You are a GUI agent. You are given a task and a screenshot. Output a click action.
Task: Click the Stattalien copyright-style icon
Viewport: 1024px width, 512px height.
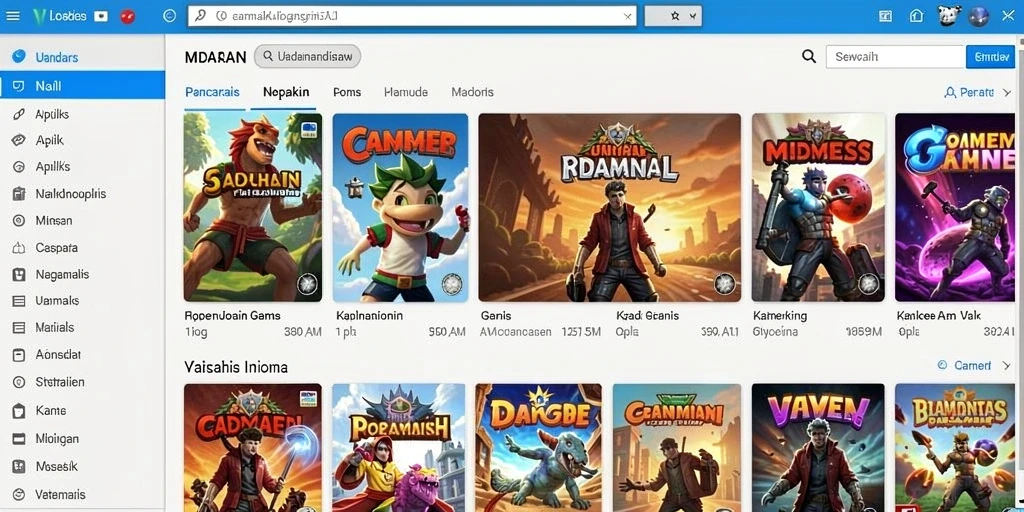point(18,383)
